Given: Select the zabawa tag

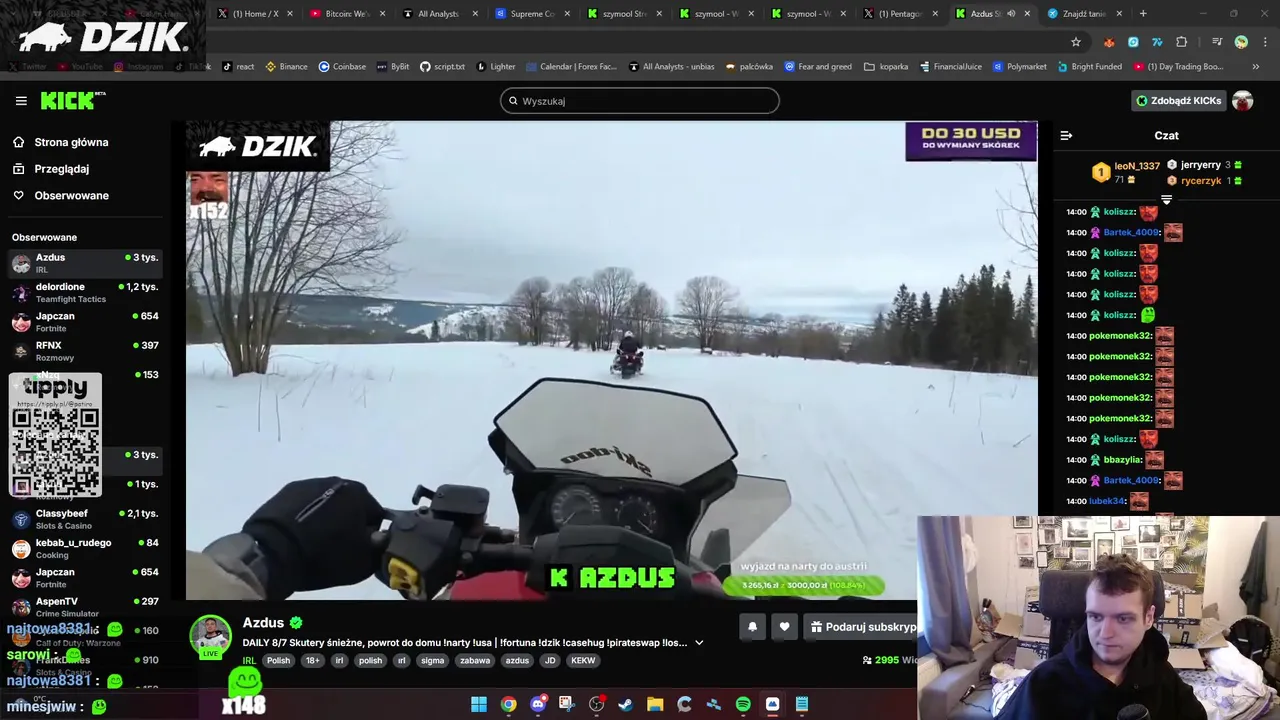Looking at the screenshot, I should 475,661.
